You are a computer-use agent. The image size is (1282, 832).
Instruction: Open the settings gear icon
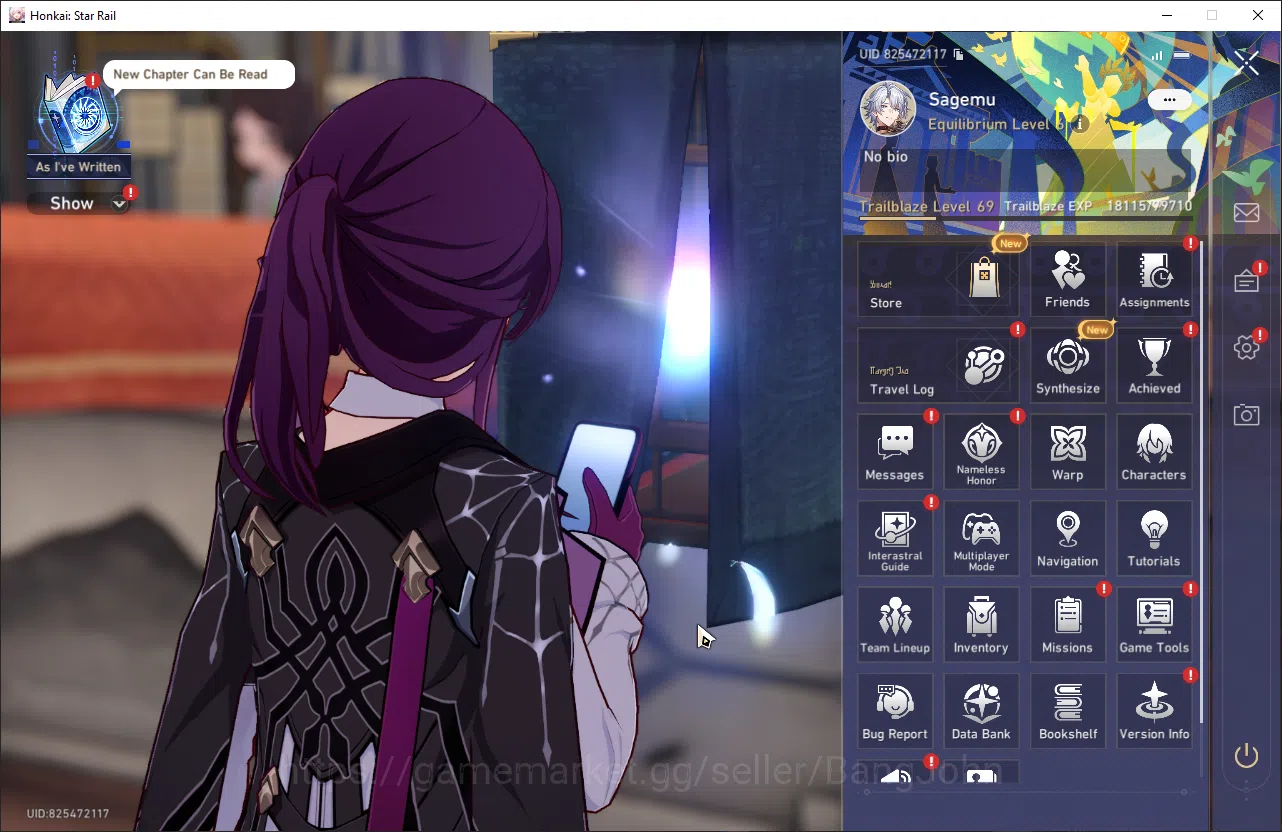[x=1246, y=347]
